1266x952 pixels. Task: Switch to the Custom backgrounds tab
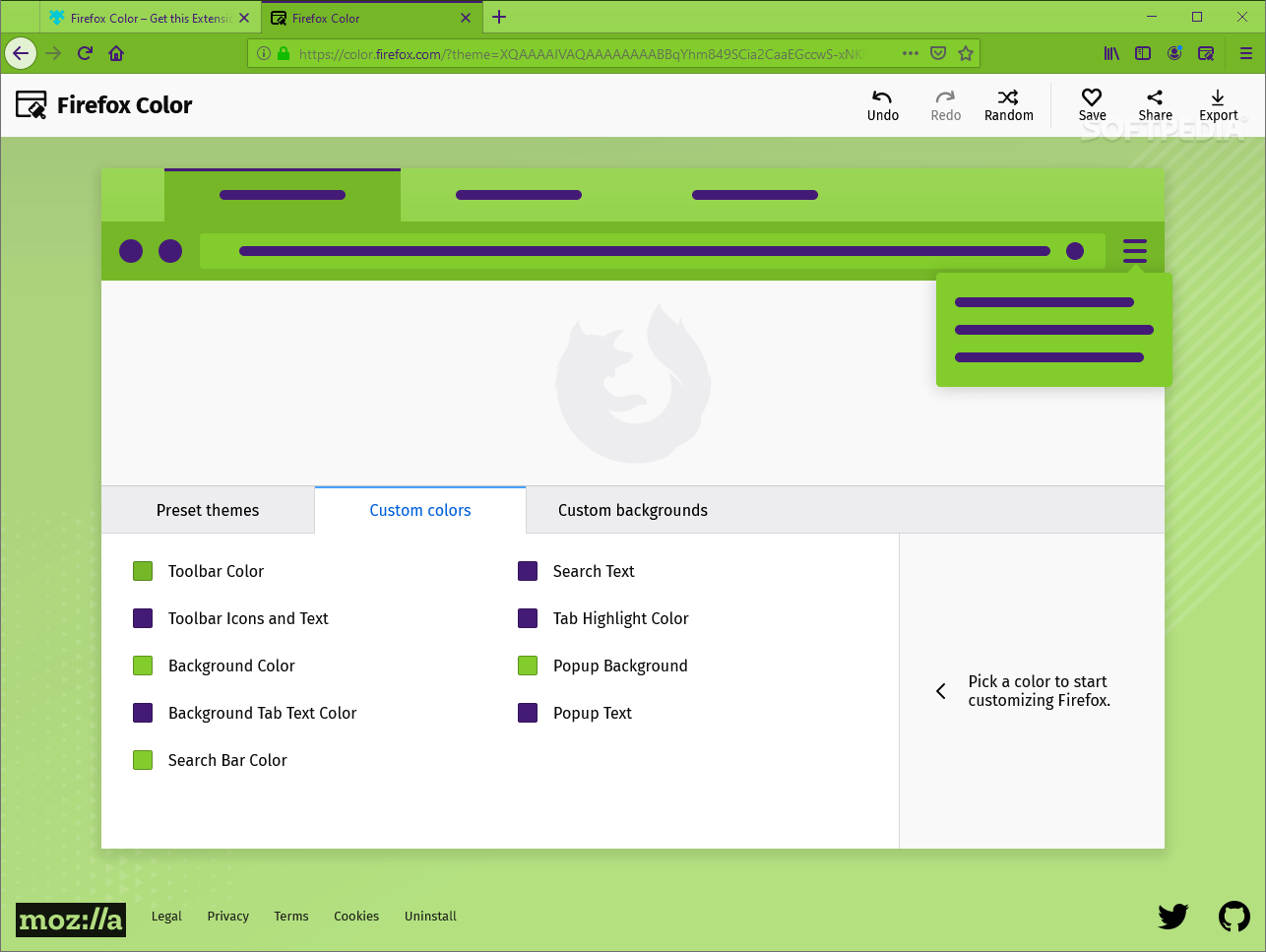point(632,510)
